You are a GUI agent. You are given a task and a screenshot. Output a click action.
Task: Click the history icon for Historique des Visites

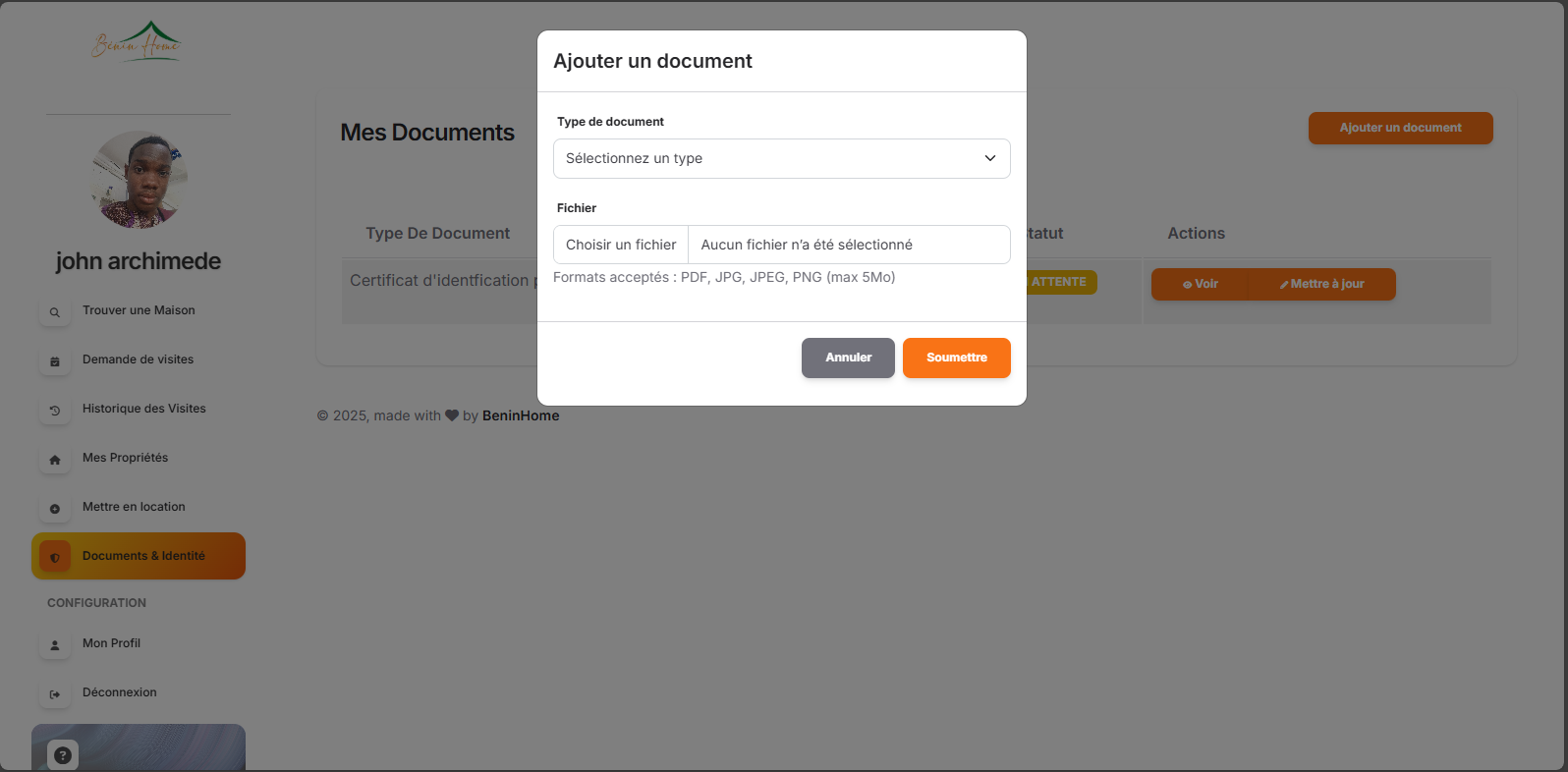[x=55, y=411]
